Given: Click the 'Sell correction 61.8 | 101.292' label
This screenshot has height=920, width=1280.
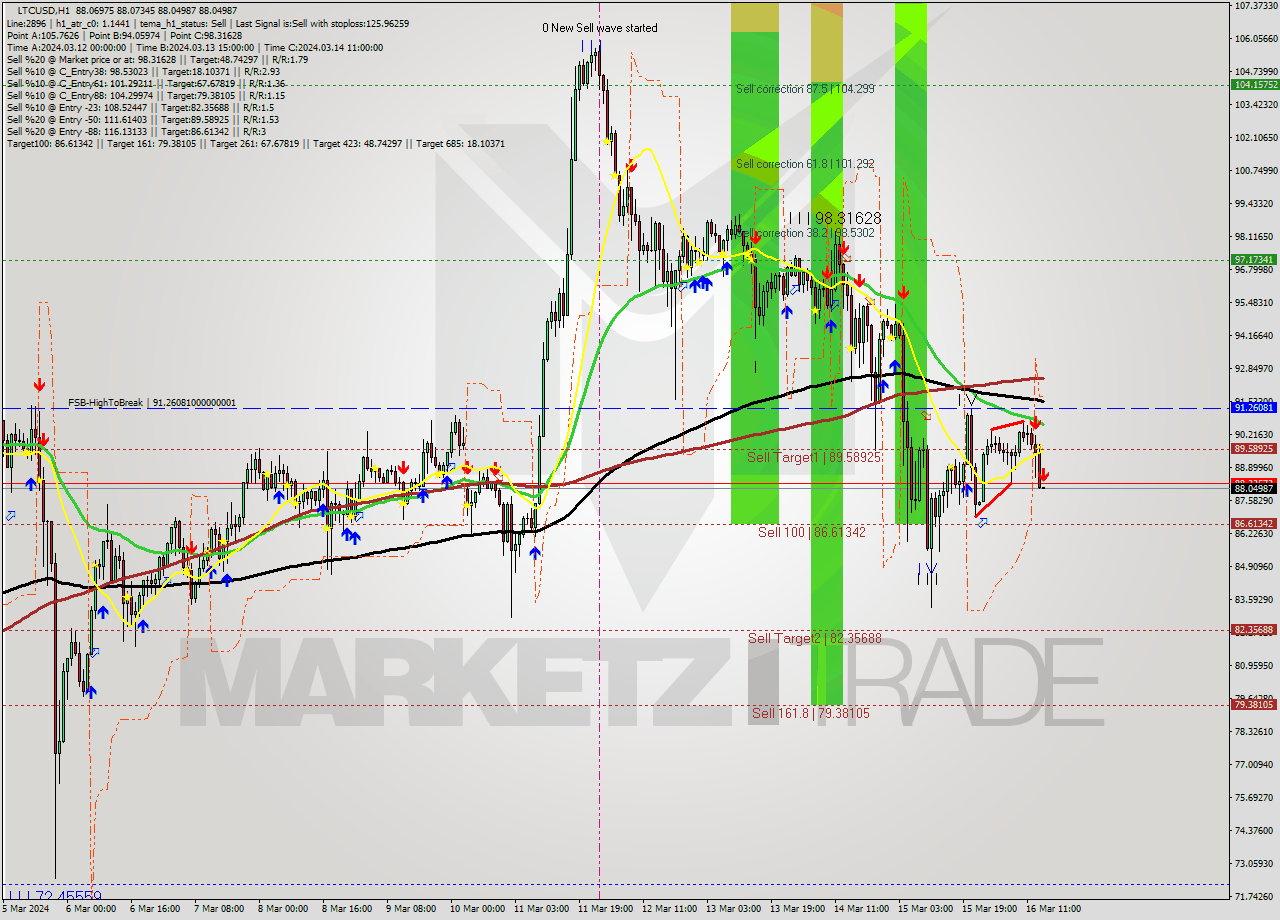Looking at the screenshot, I should 805,164.
